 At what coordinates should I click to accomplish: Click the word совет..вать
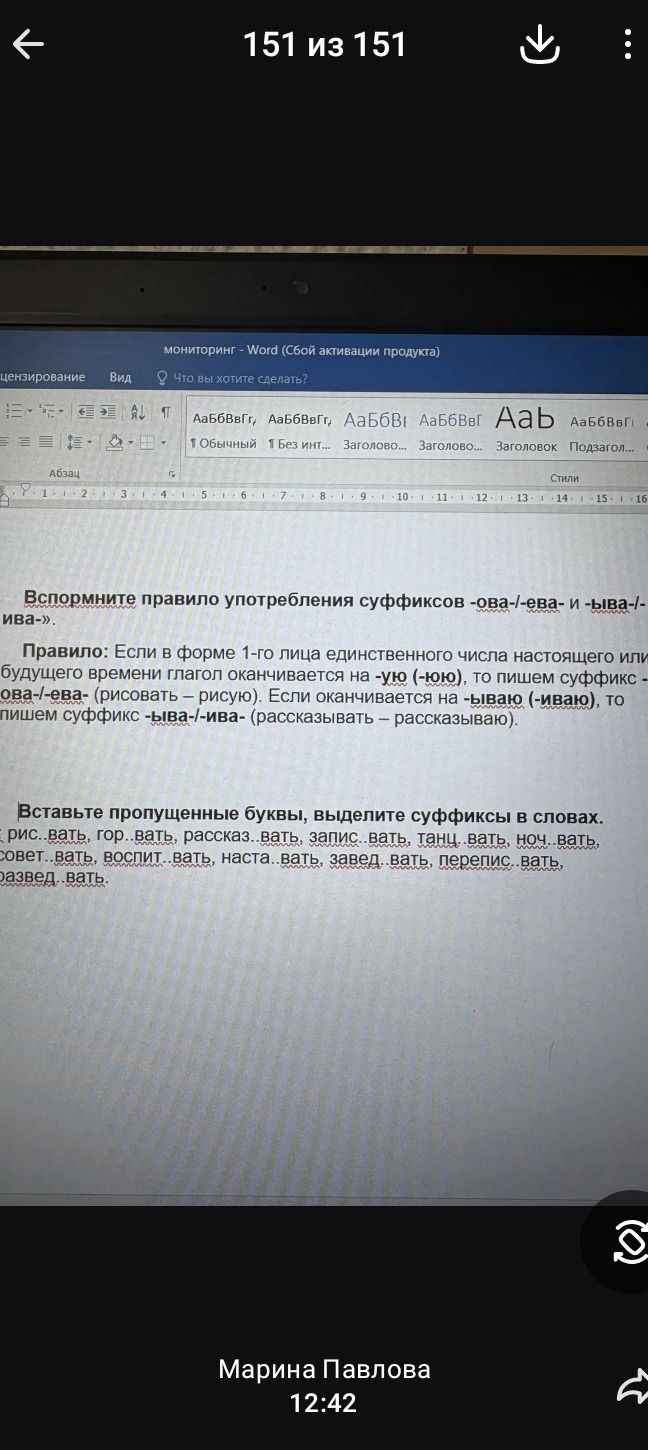[46, 859]
